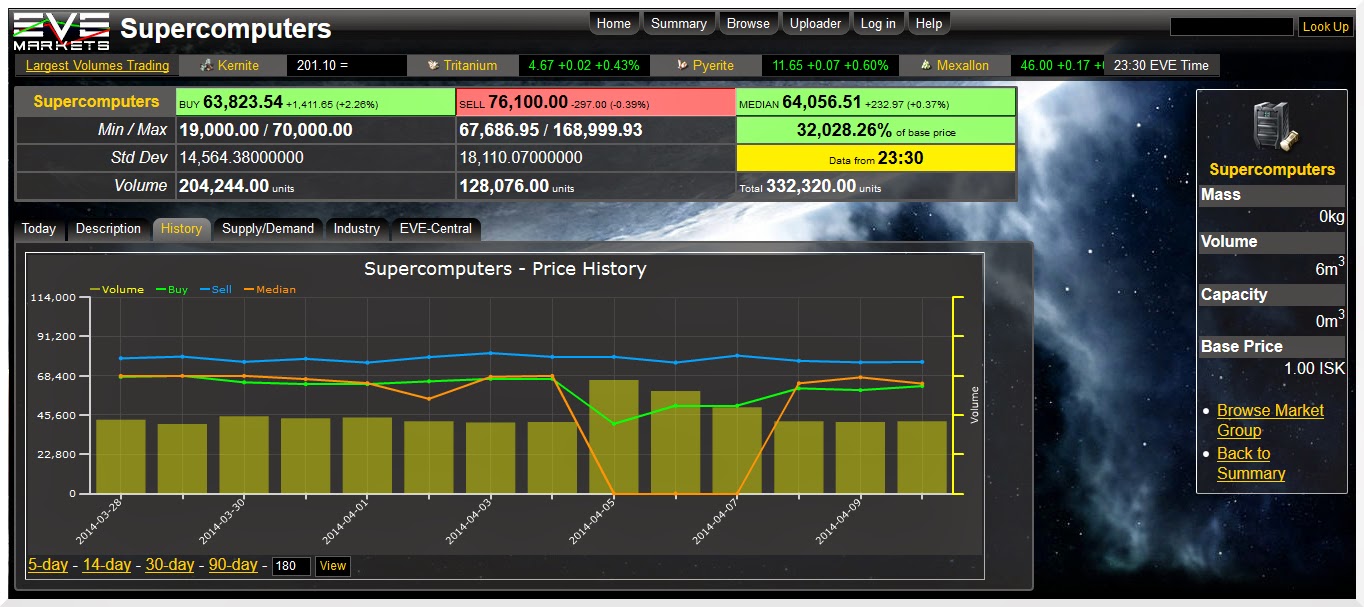Open the Help page
The height and width of the screenshot is (607, 1364).
928,24
